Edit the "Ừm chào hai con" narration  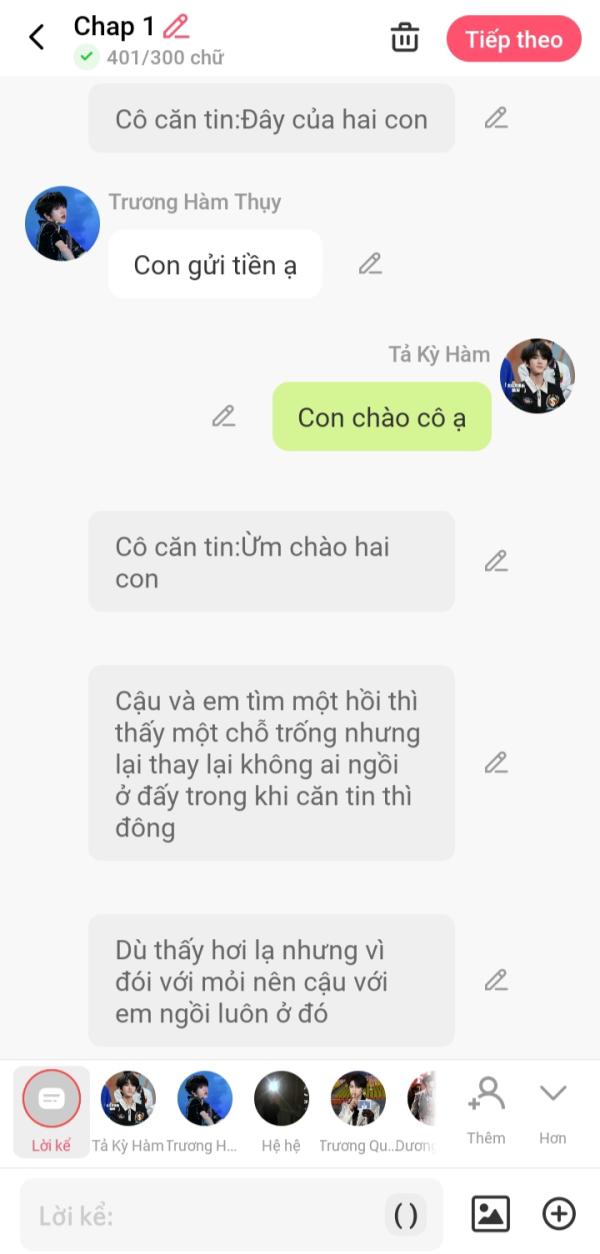click(496, 561)
